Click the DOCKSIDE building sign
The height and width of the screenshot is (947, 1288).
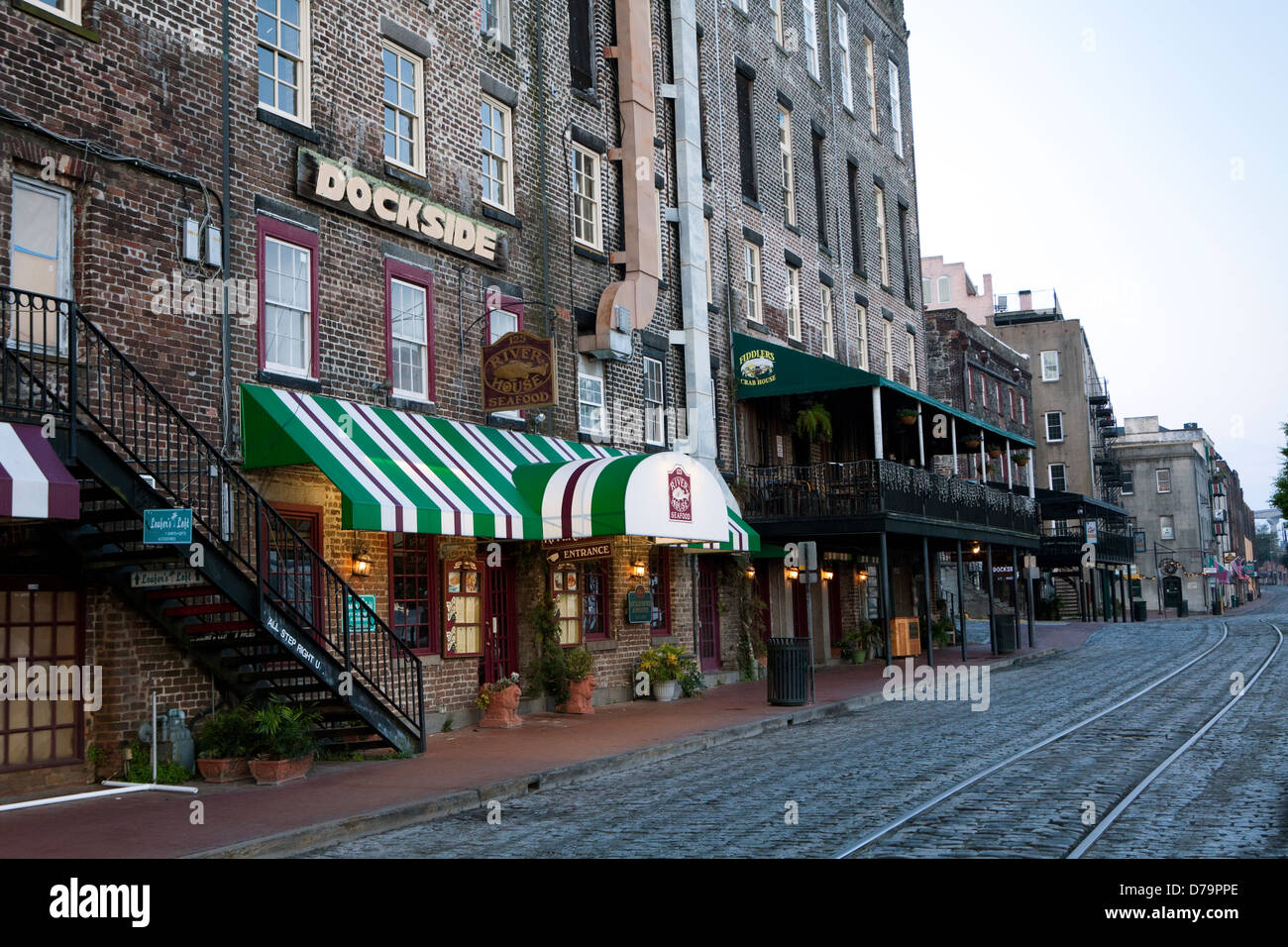pyautogui.click(x=402, y=210)
